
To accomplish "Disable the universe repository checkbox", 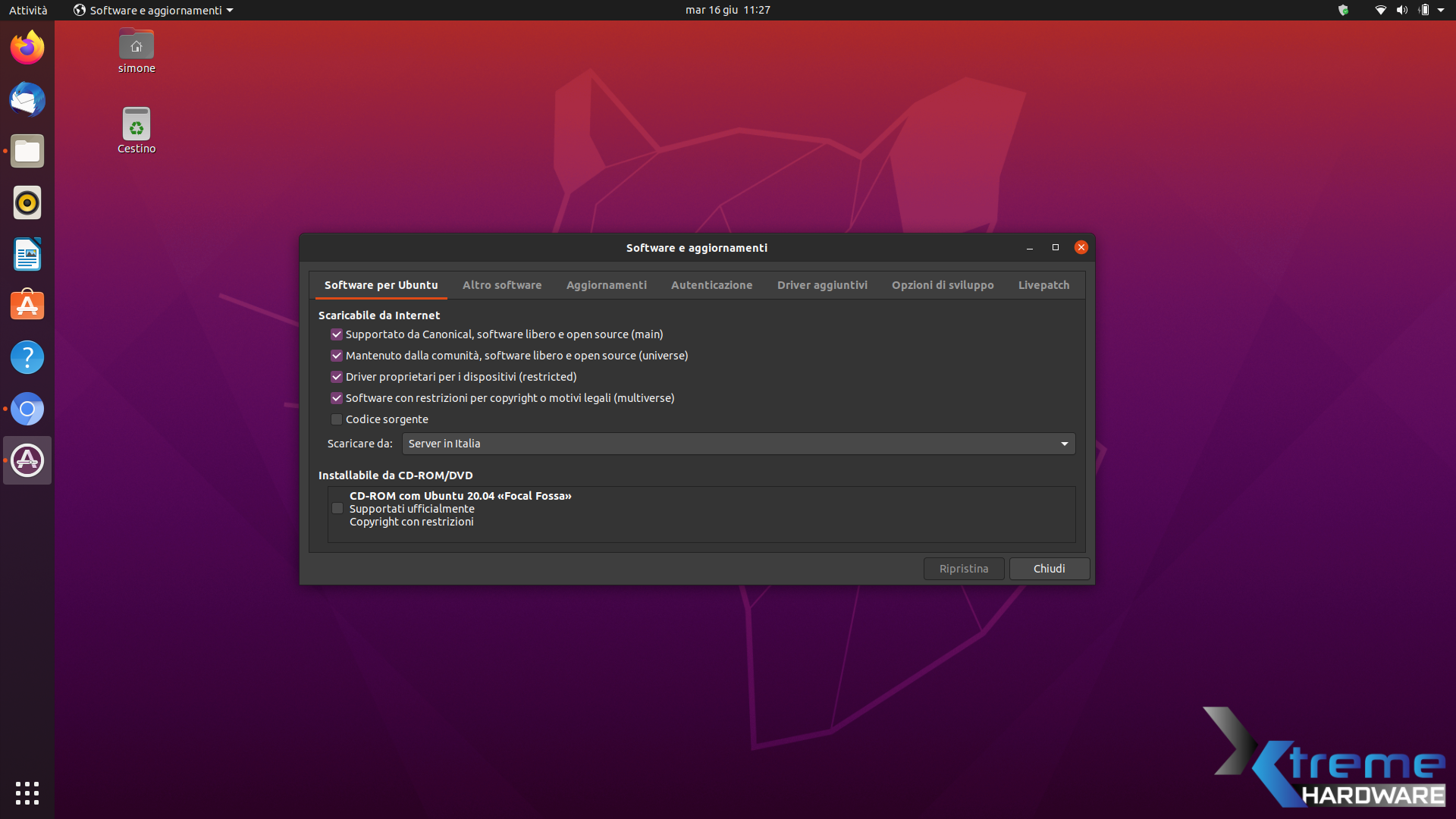I will pyautogui.click(x=337, y=356).
